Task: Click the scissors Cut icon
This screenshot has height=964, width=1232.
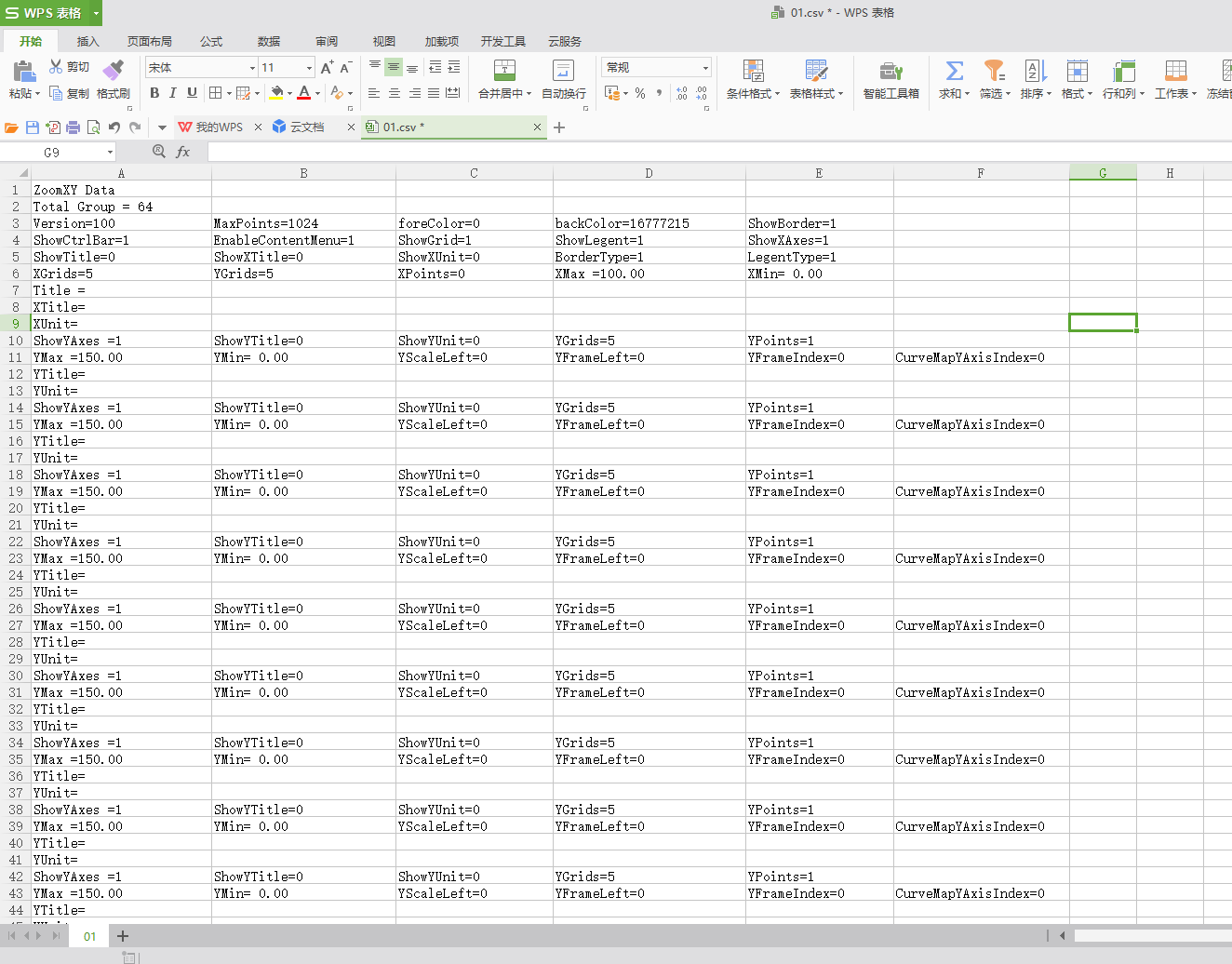Action: [56, 67]
